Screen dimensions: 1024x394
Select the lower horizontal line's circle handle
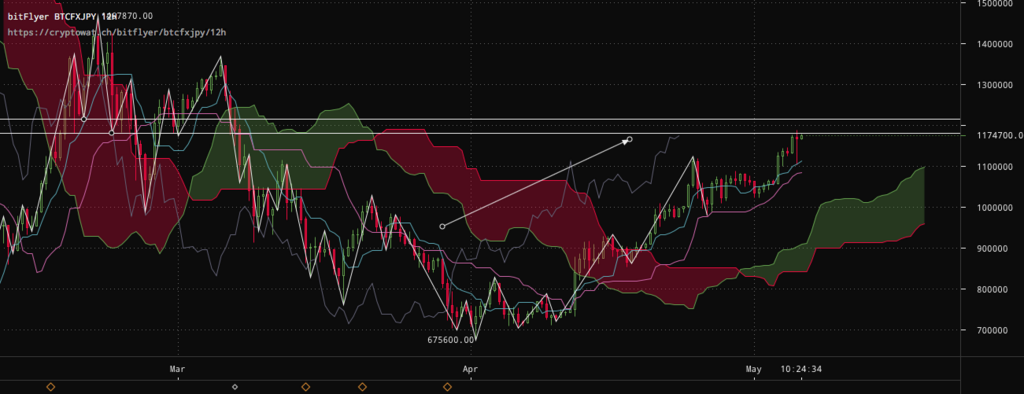point(112,133)
